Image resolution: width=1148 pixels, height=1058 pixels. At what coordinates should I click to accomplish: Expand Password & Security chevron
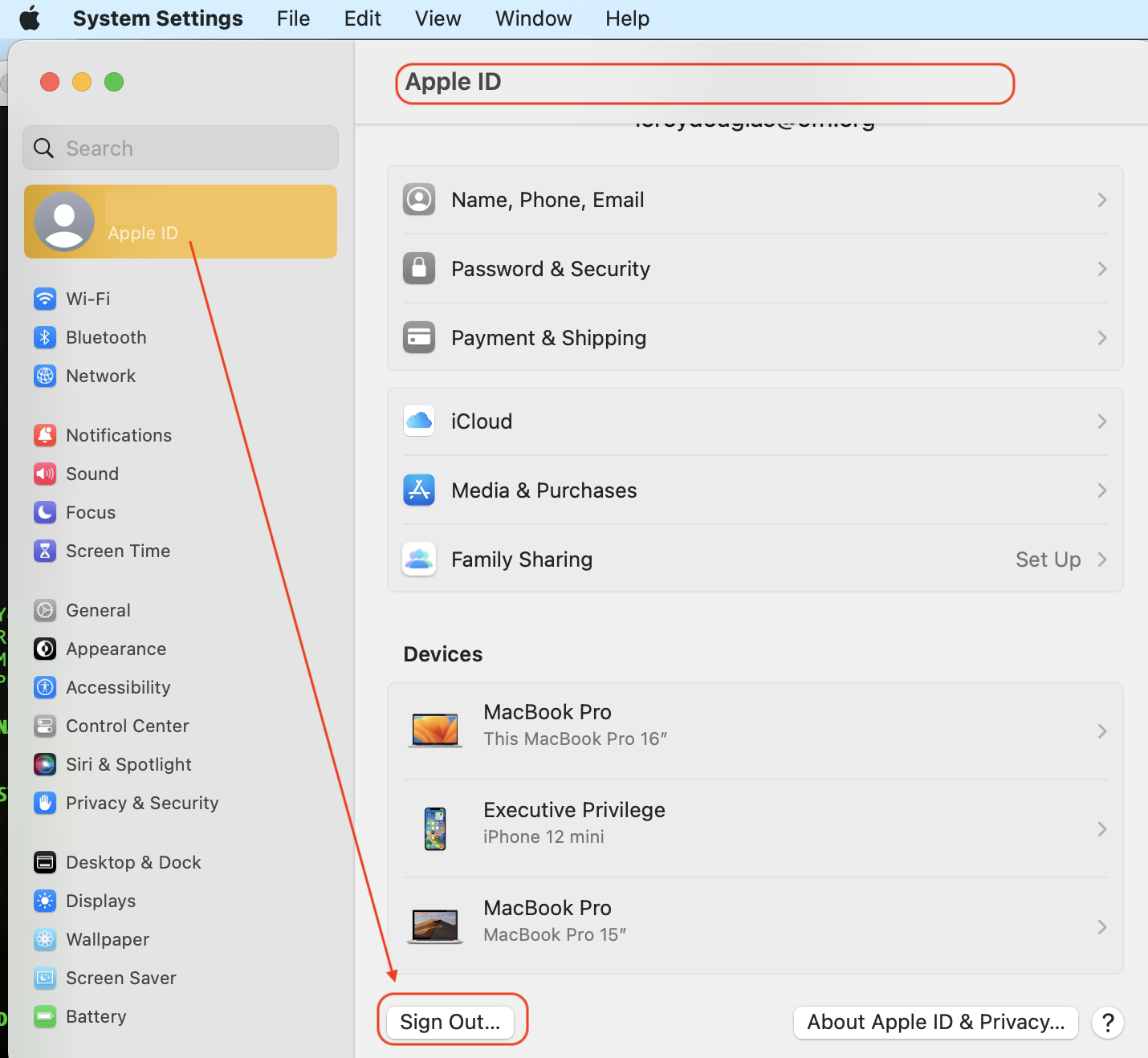[x=1102, y=269]
